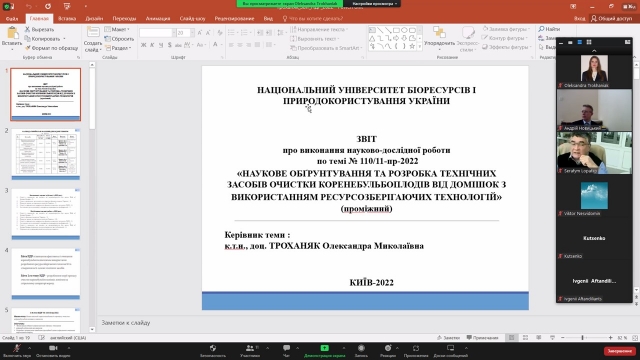Click Undo in quick access toolbar

(29, 7)
